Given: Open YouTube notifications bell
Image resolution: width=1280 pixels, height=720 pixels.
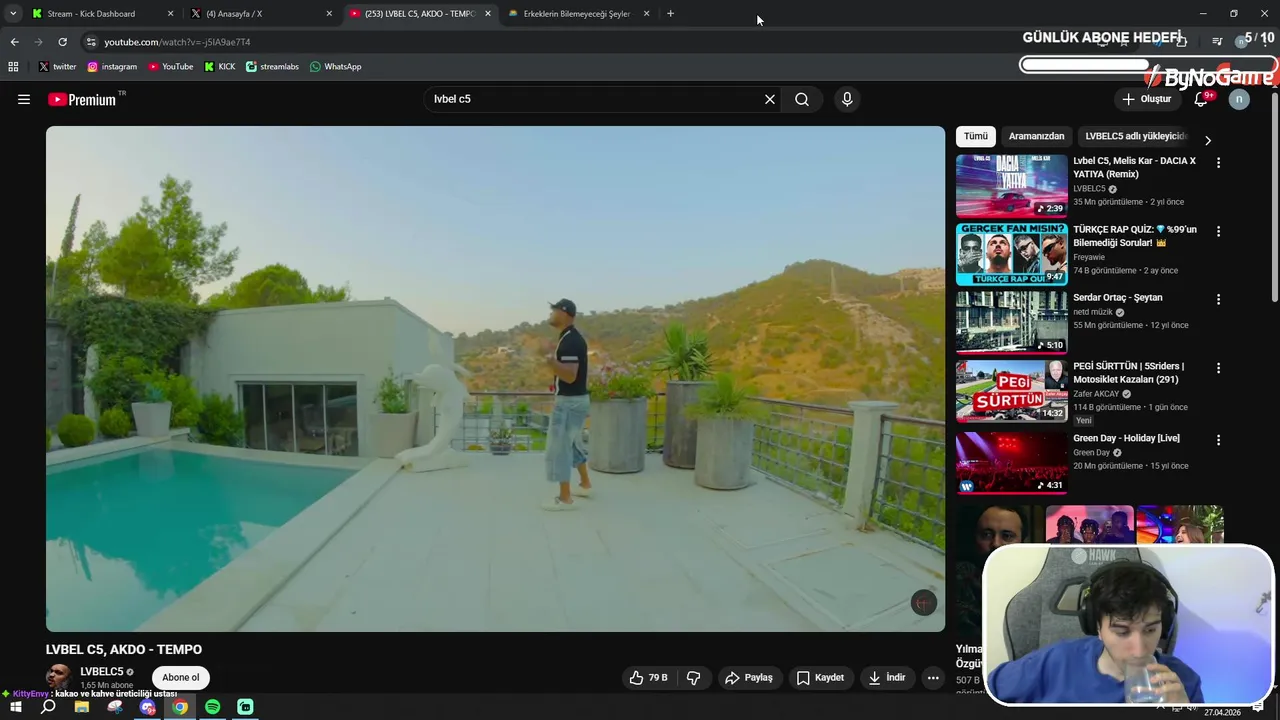Looking at the screenshot, I should point(1202,99).
